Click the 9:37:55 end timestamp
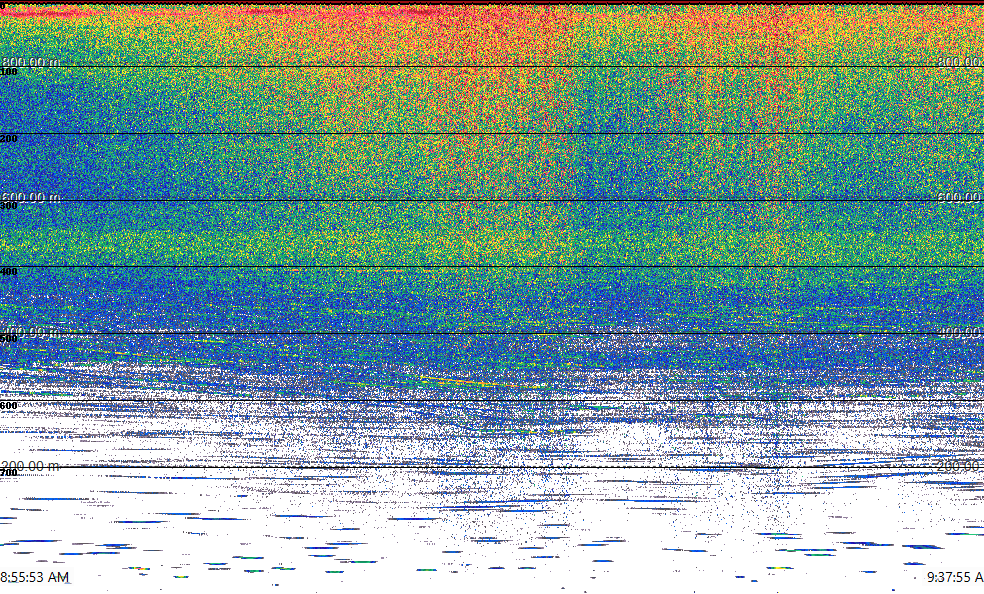 955,577
